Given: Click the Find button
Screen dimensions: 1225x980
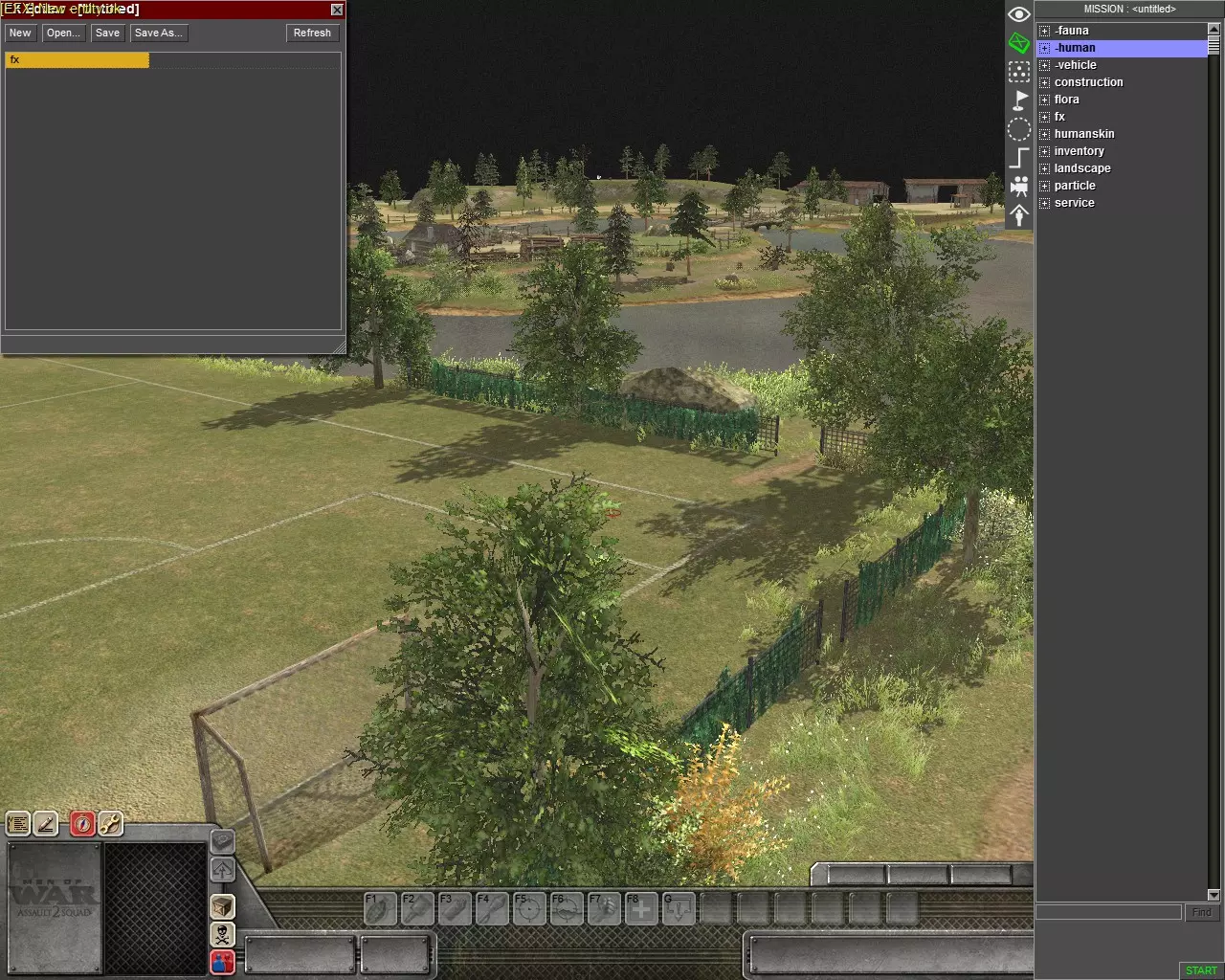Looking at the screenshot, I should (x=1202, y=913).
